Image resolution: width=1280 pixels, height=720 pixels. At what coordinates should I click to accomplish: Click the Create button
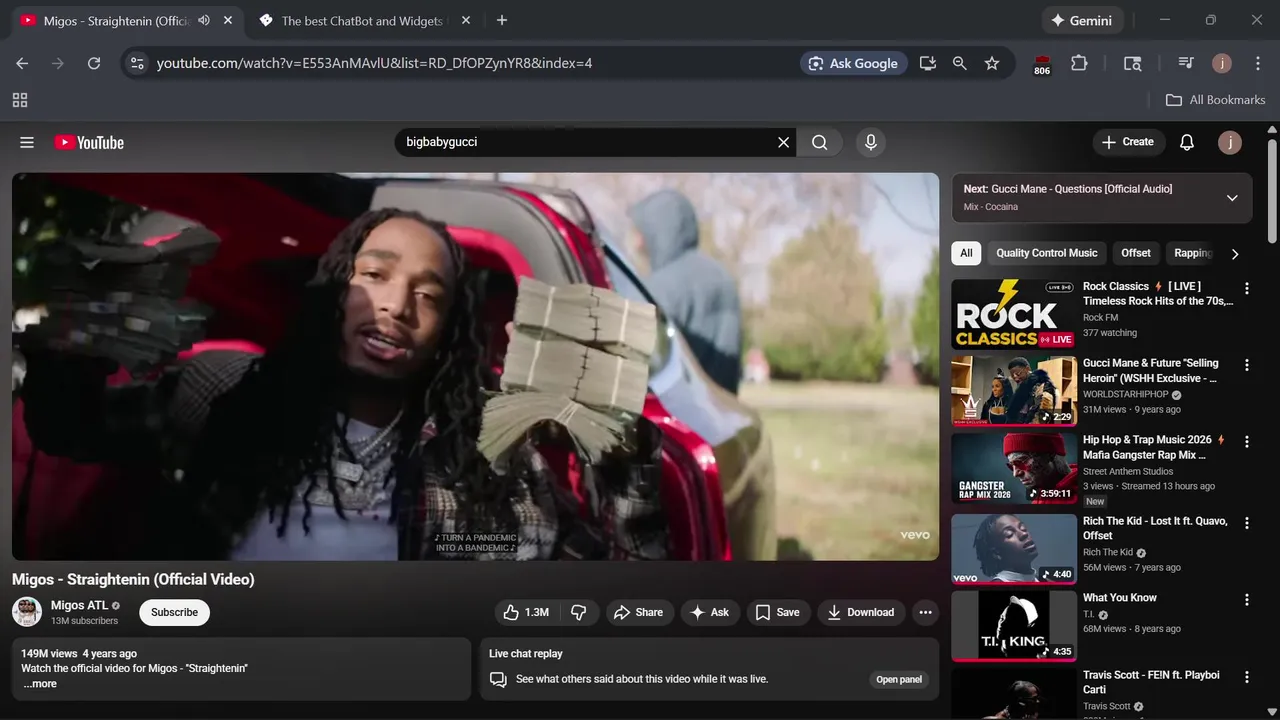pos(1128,142)
